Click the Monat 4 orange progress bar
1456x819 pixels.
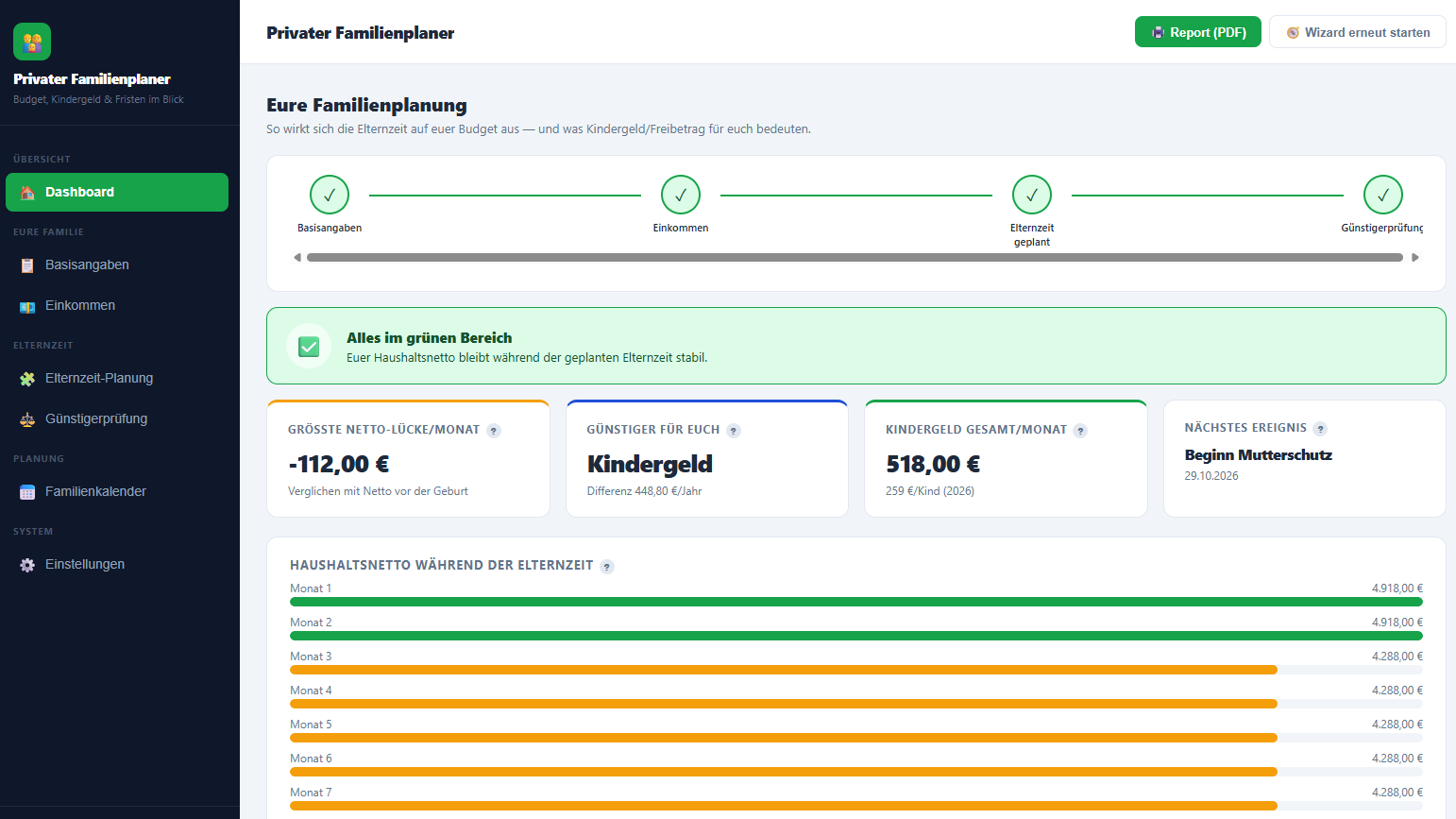coord(784,704)
